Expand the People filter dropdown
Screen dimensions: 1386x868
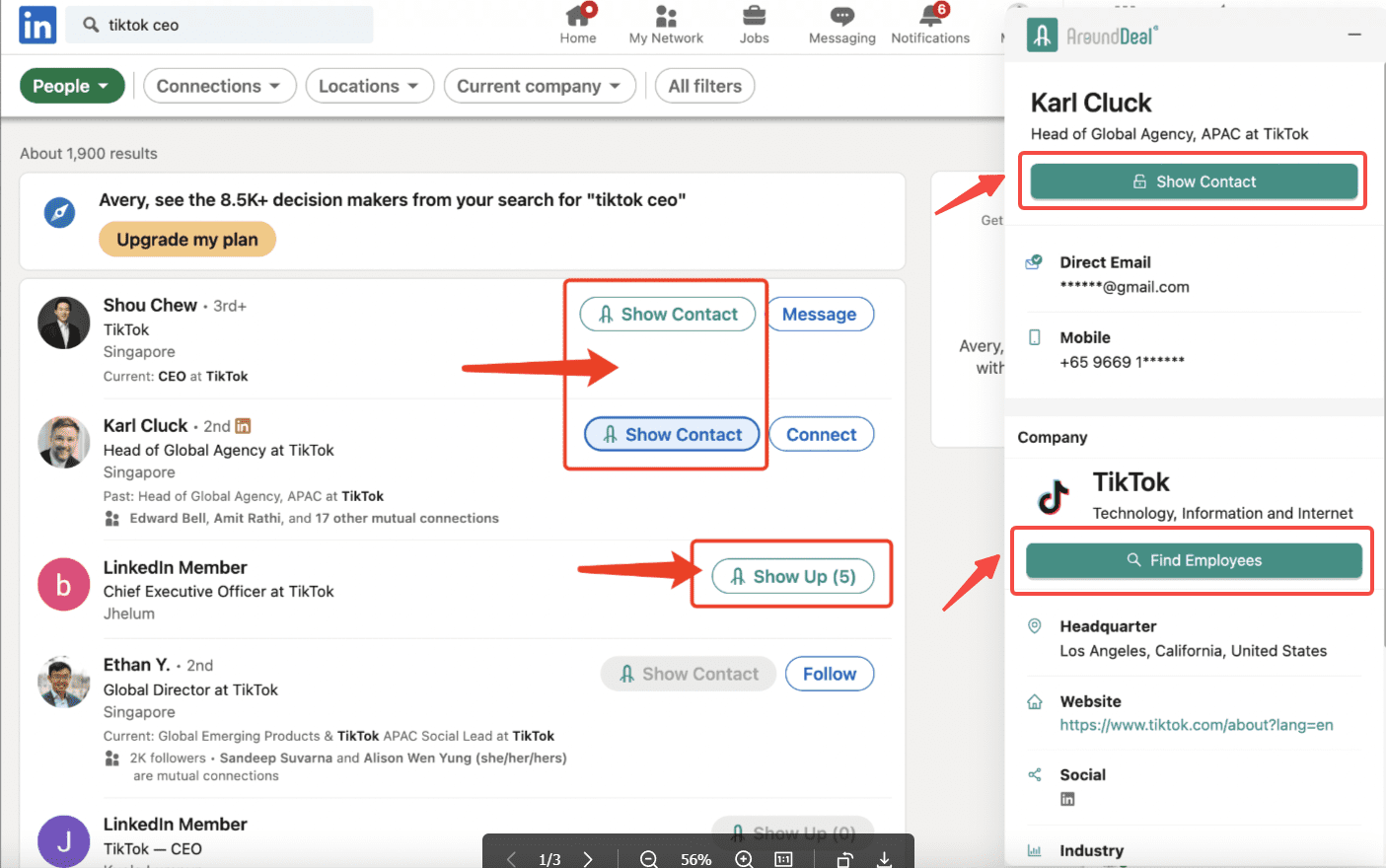click(x=72, y=86)
